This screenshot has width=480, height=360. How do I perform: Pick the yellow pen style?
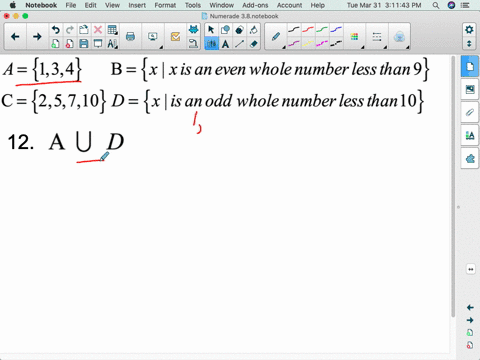[x=308, y=43]
